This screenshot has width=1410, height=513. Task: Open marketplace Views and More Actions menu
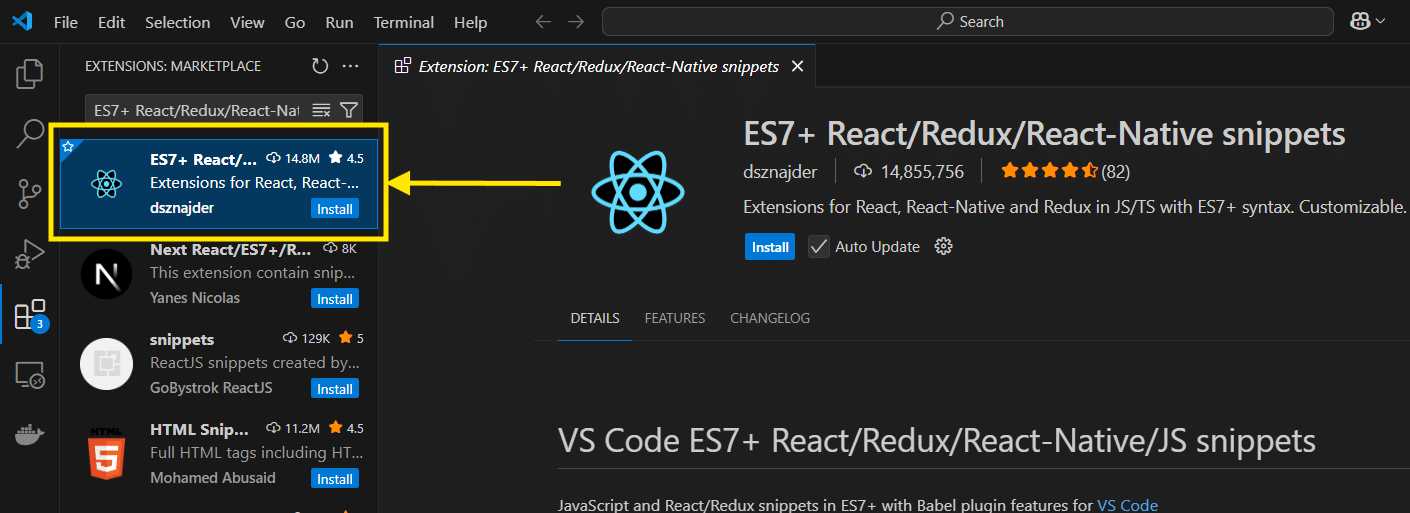click(x=350, y=66)
